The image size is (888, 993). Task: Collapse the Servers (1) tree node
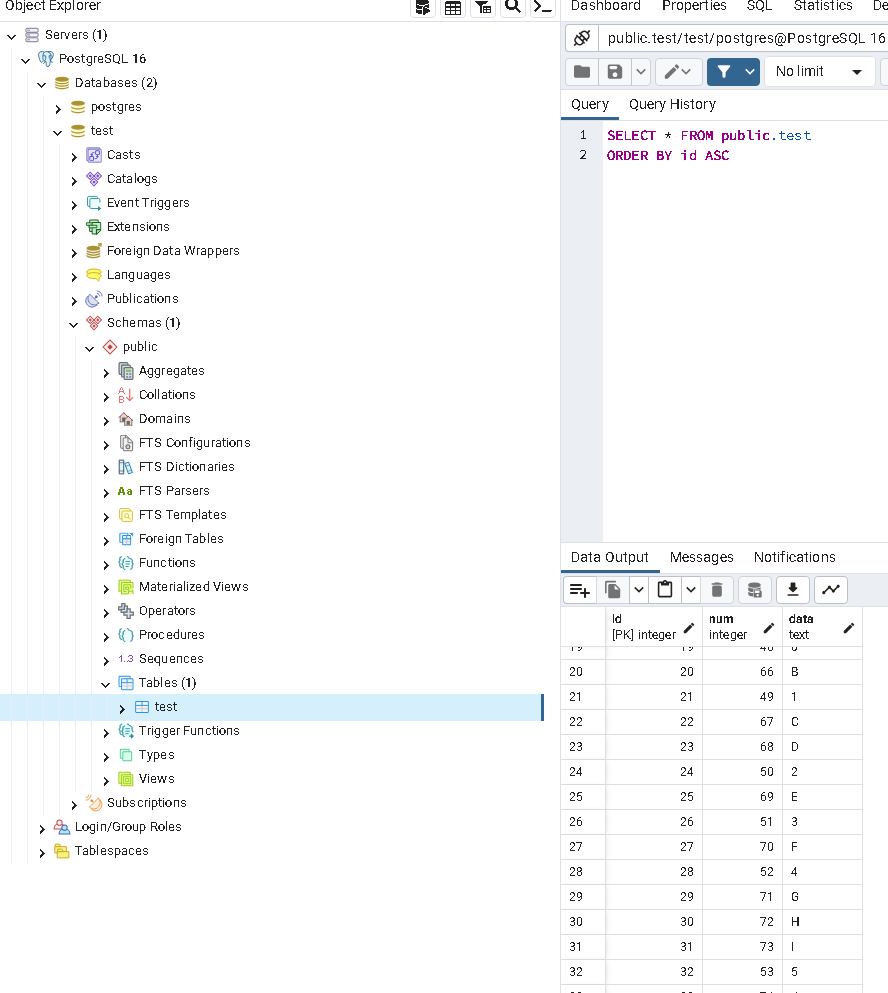(11, 36)
